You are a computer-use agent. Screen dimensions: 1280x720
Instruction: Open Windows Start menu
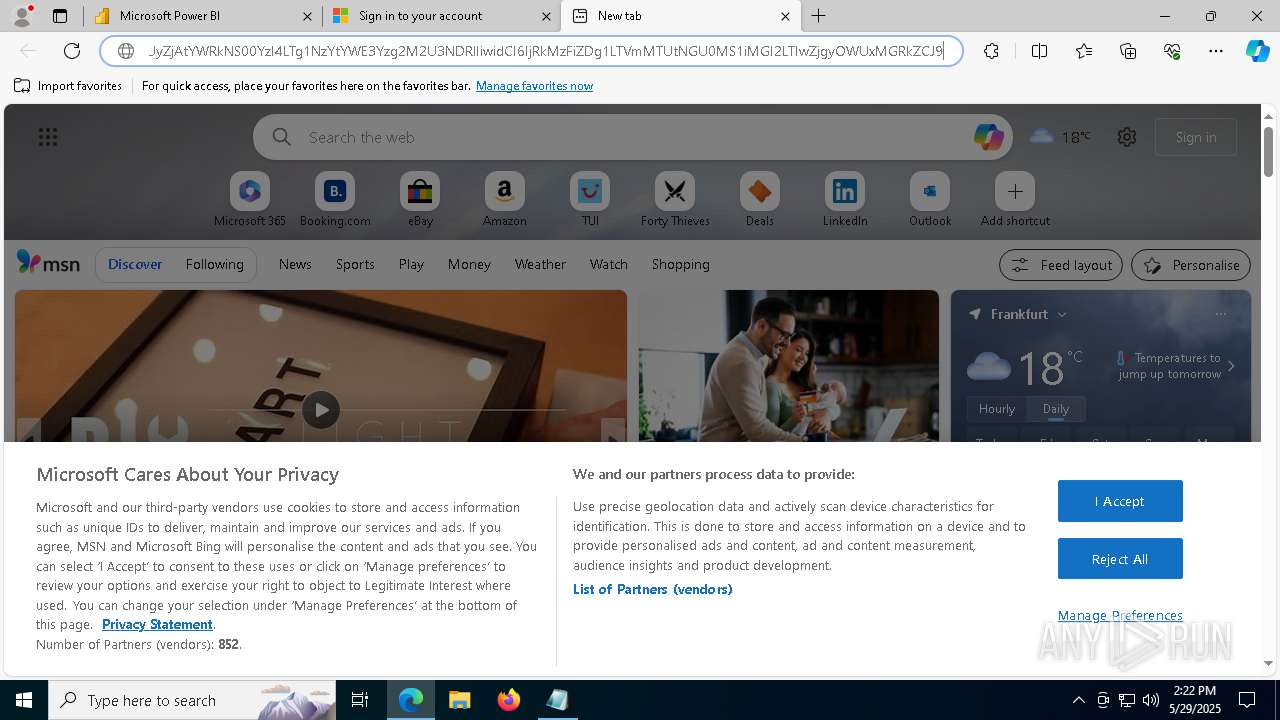(x=24, y=700)
